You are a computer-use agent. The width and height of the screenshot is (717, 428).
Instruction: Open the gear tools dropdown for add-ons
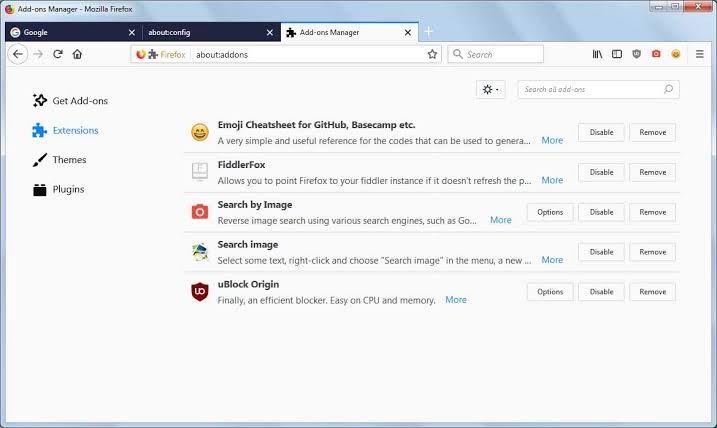pos(491,89)
